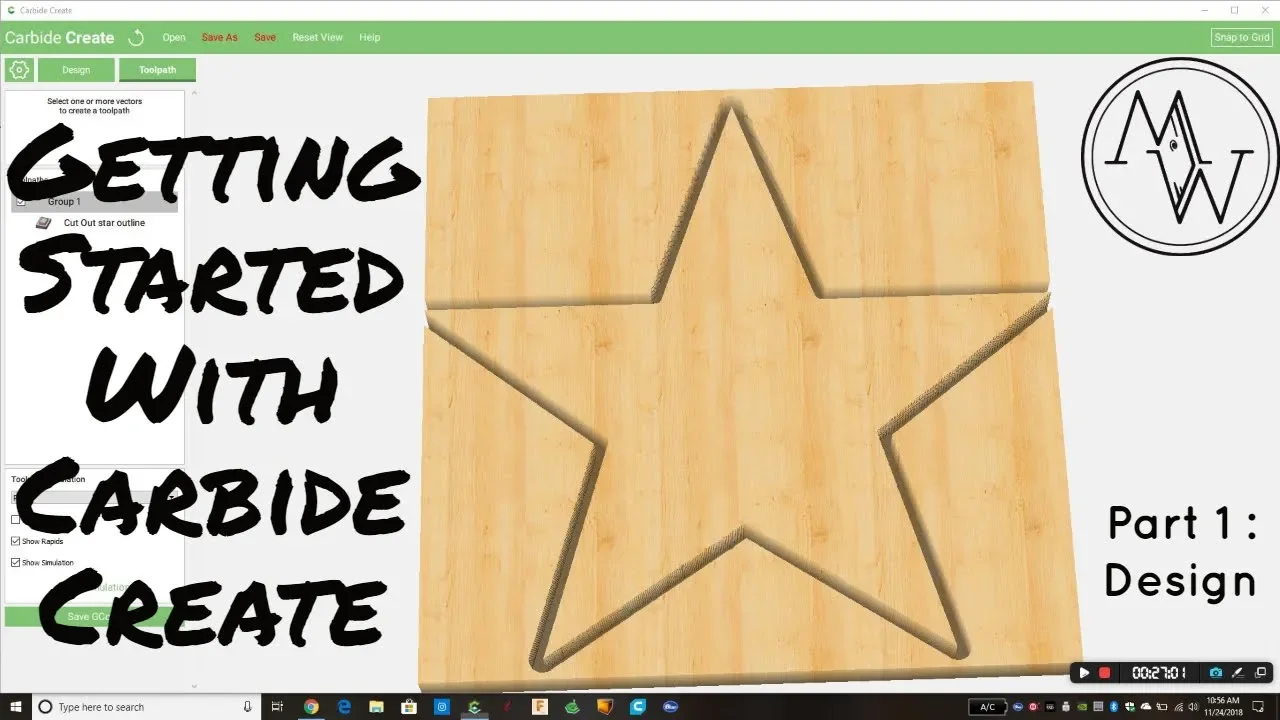Click Reset View in the top menu
The height and width of the screenshot is (720, 1280).
click(317, 37)
